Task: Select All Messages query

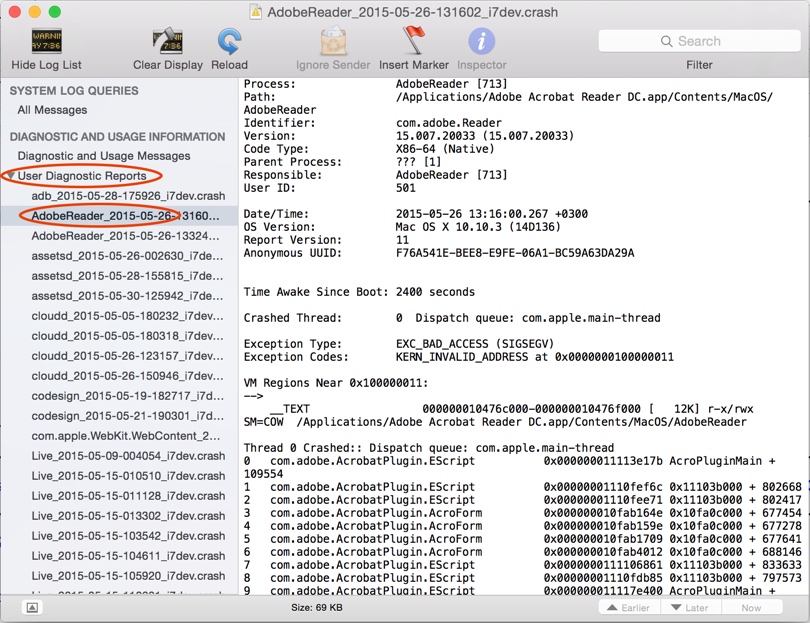Action: pos(52,110)
